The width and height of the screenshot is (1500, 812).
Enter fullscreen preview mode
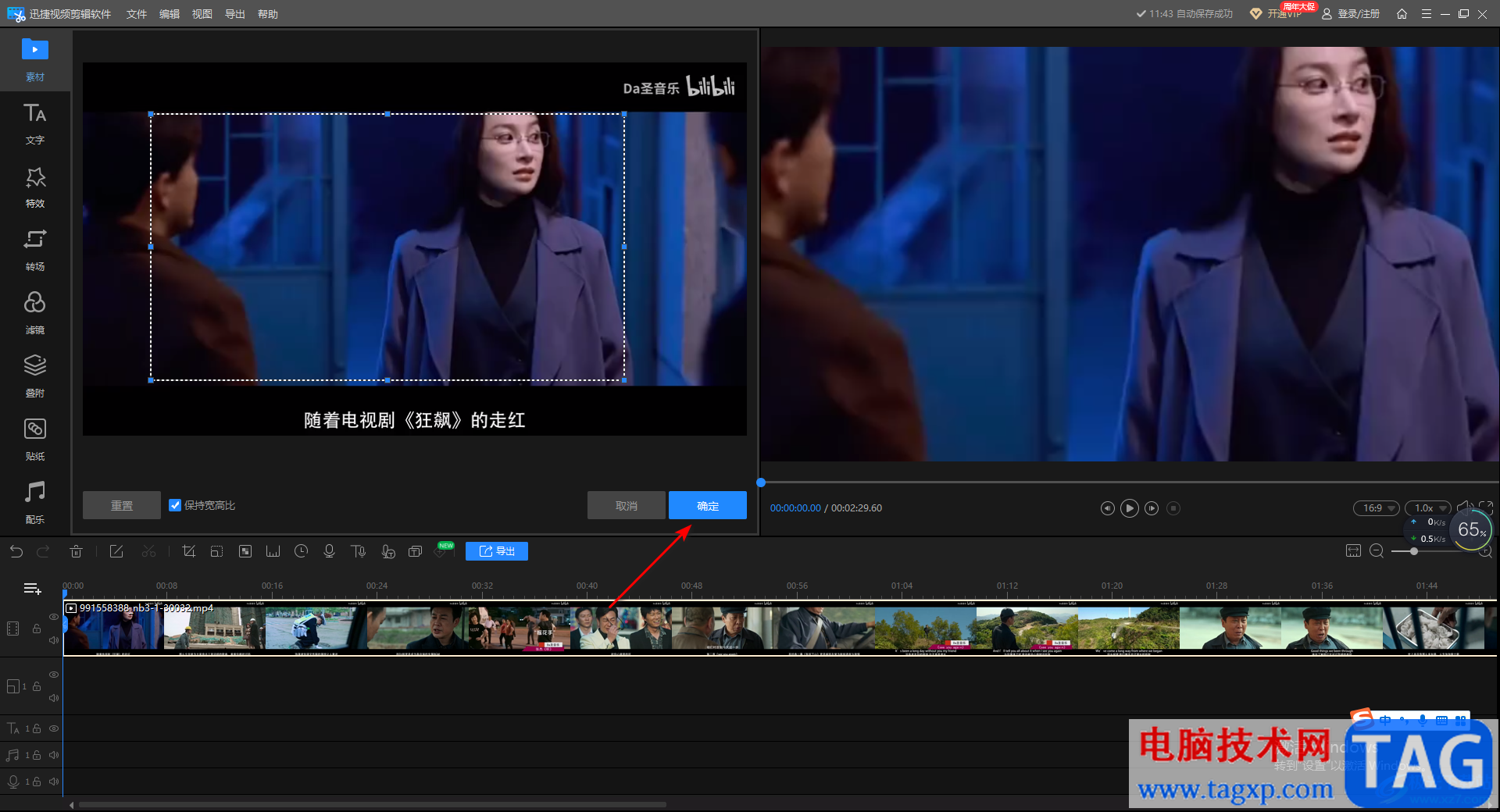click(x=1486, y=507)
